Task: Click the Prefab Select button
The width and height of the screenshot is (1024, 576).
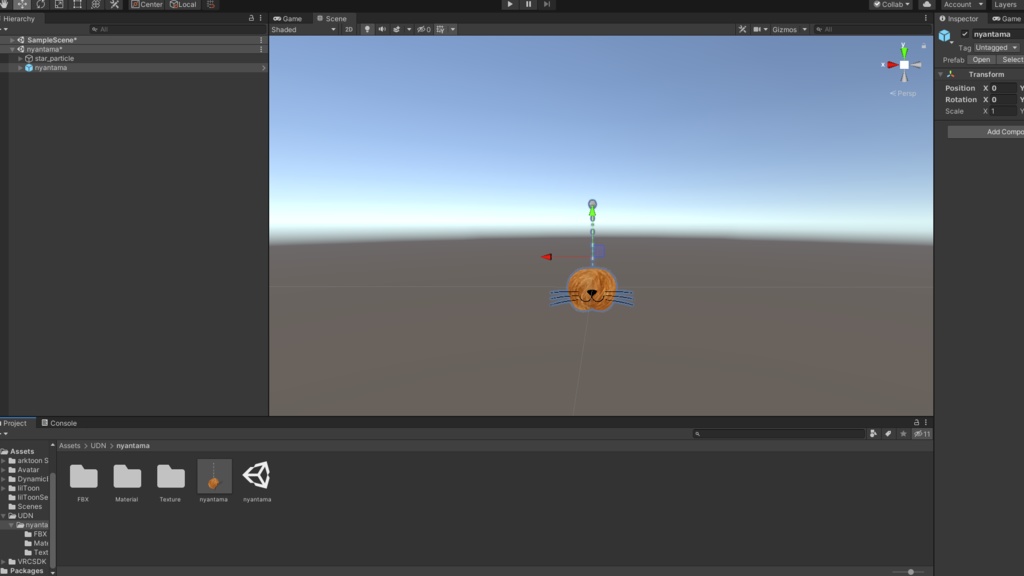Action: (1012, 59)
